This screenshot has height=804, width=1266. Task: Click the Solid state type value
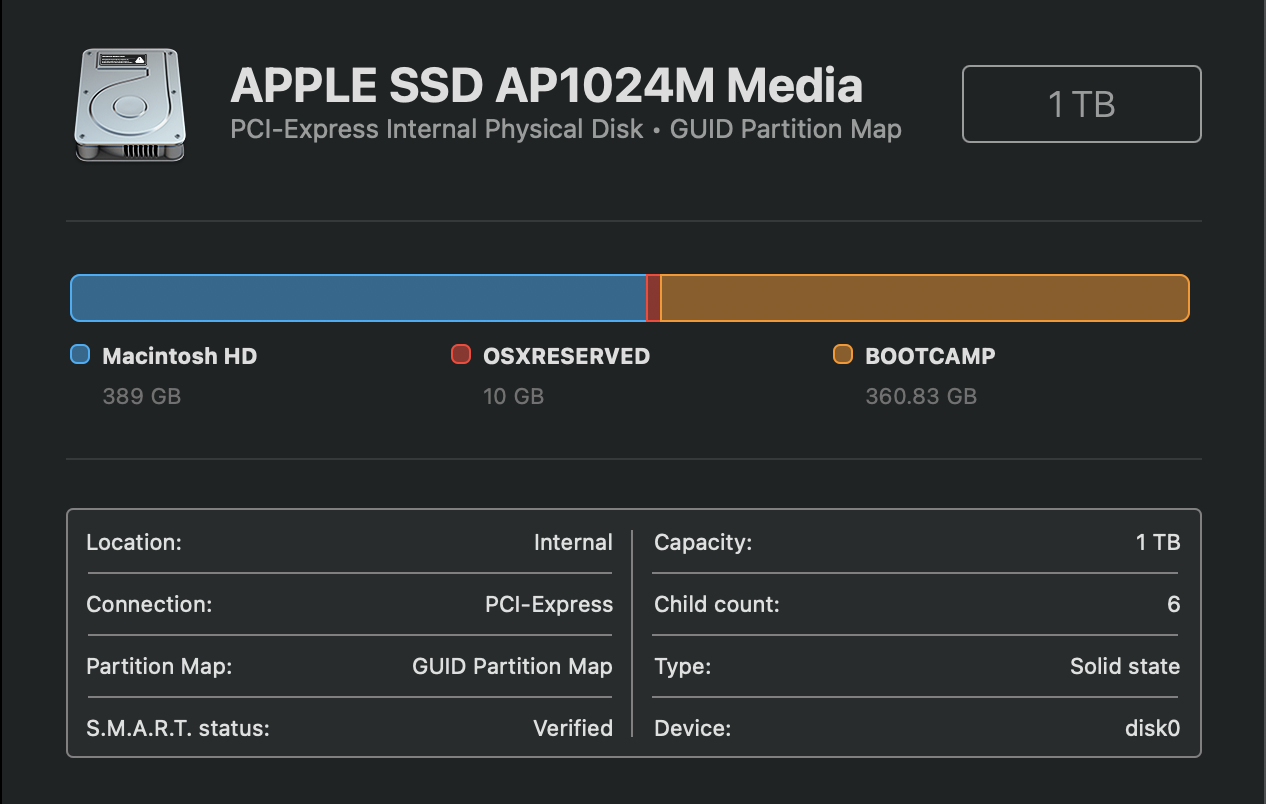tap(1125, 666)
